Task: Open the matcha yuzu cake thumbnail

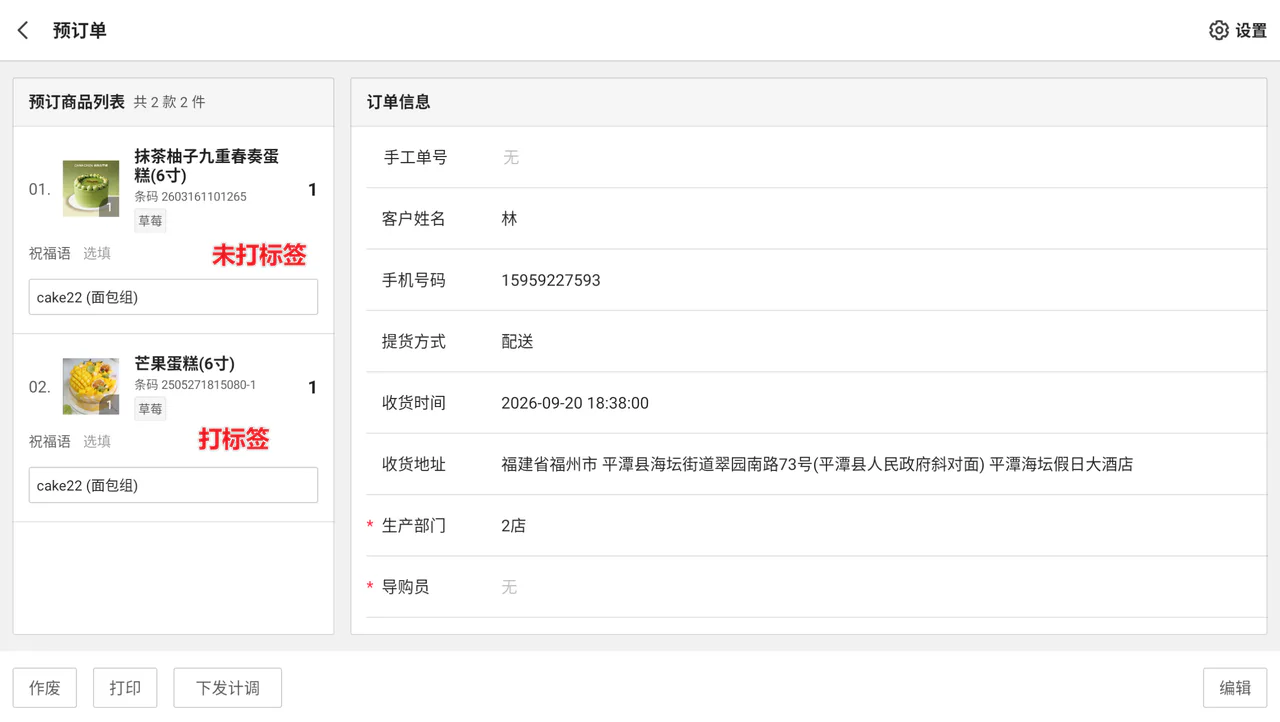Action: [x=91, y=189]
